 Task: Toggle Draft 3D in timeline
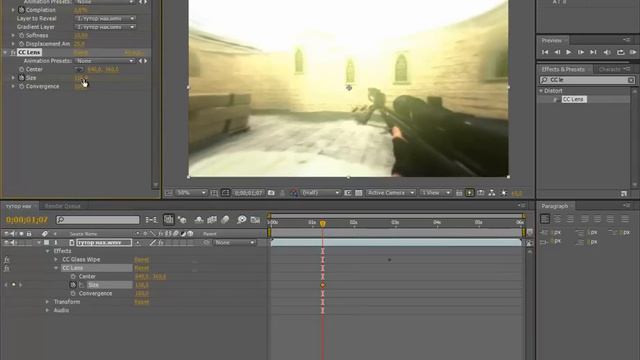point(182,220)
